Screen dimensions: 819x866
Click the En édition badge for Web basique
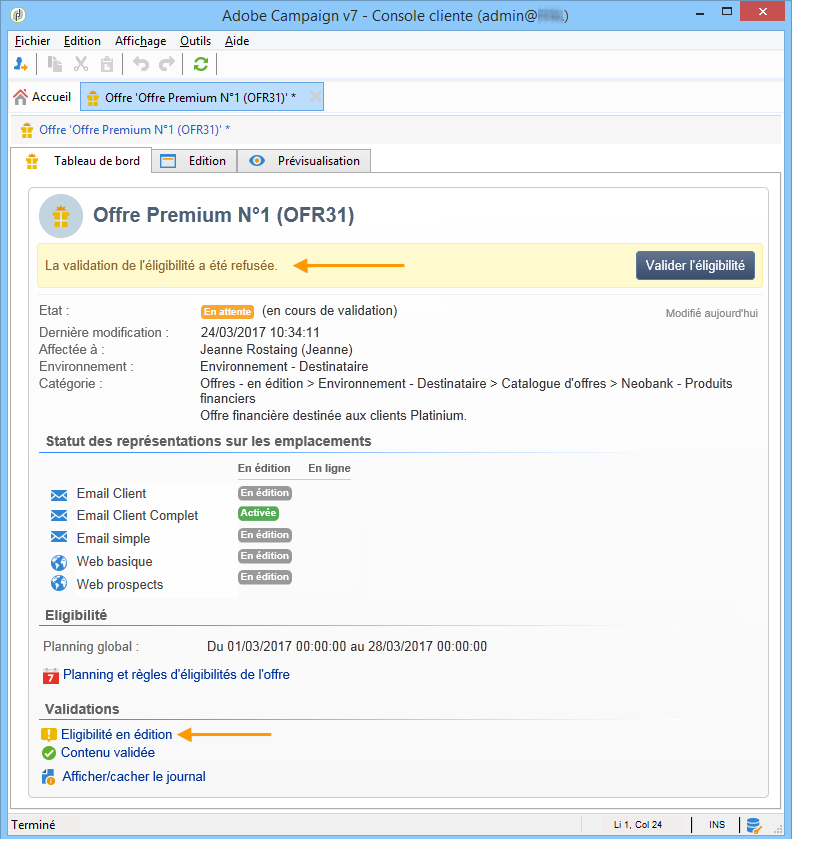[x=265, y=556]
